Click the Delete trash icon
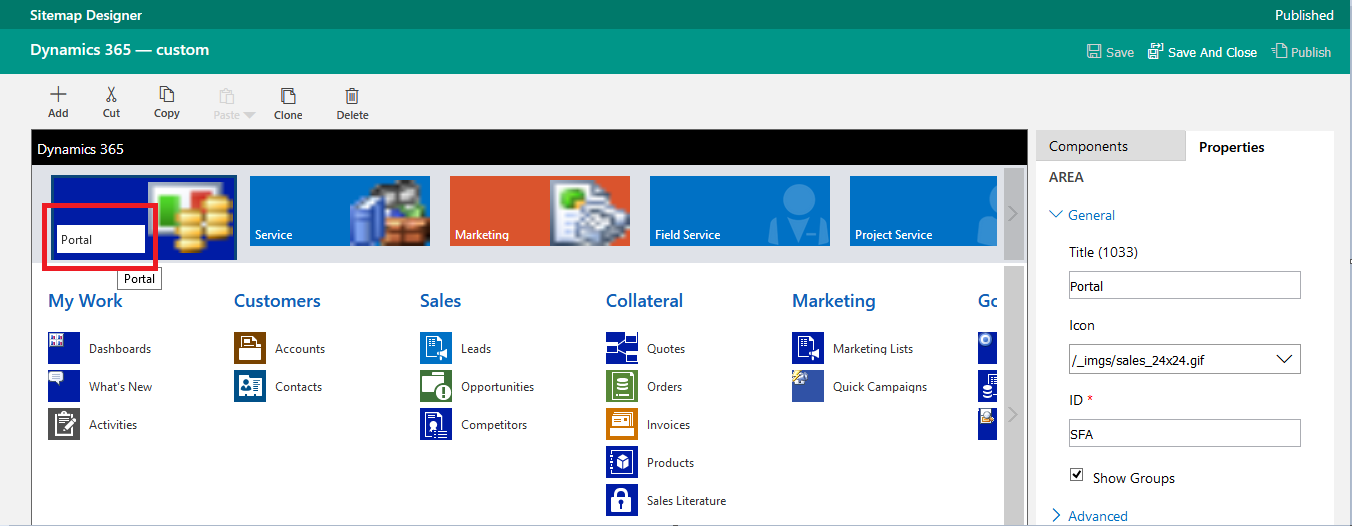Image resolution: width=1352 pixels, height=526 pixels. tap(352, 96)
